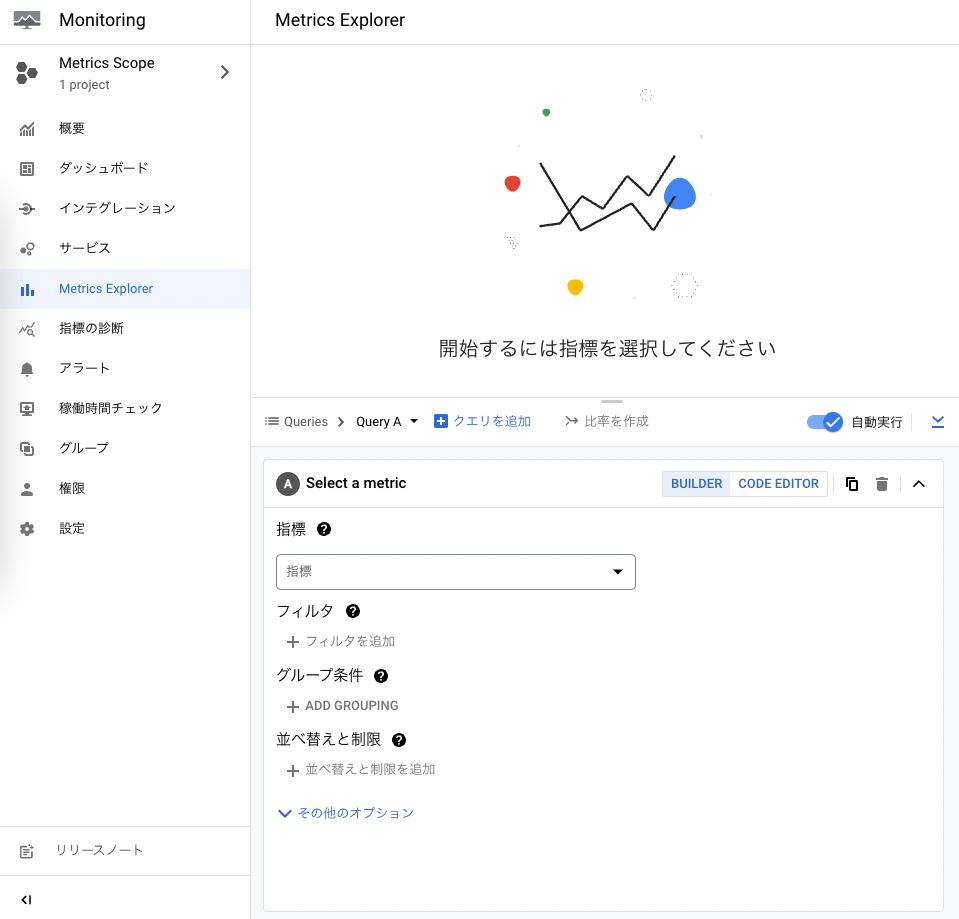Delete query A with trash icon
This screenshot has height=919, width=959.
pos(881,484)
